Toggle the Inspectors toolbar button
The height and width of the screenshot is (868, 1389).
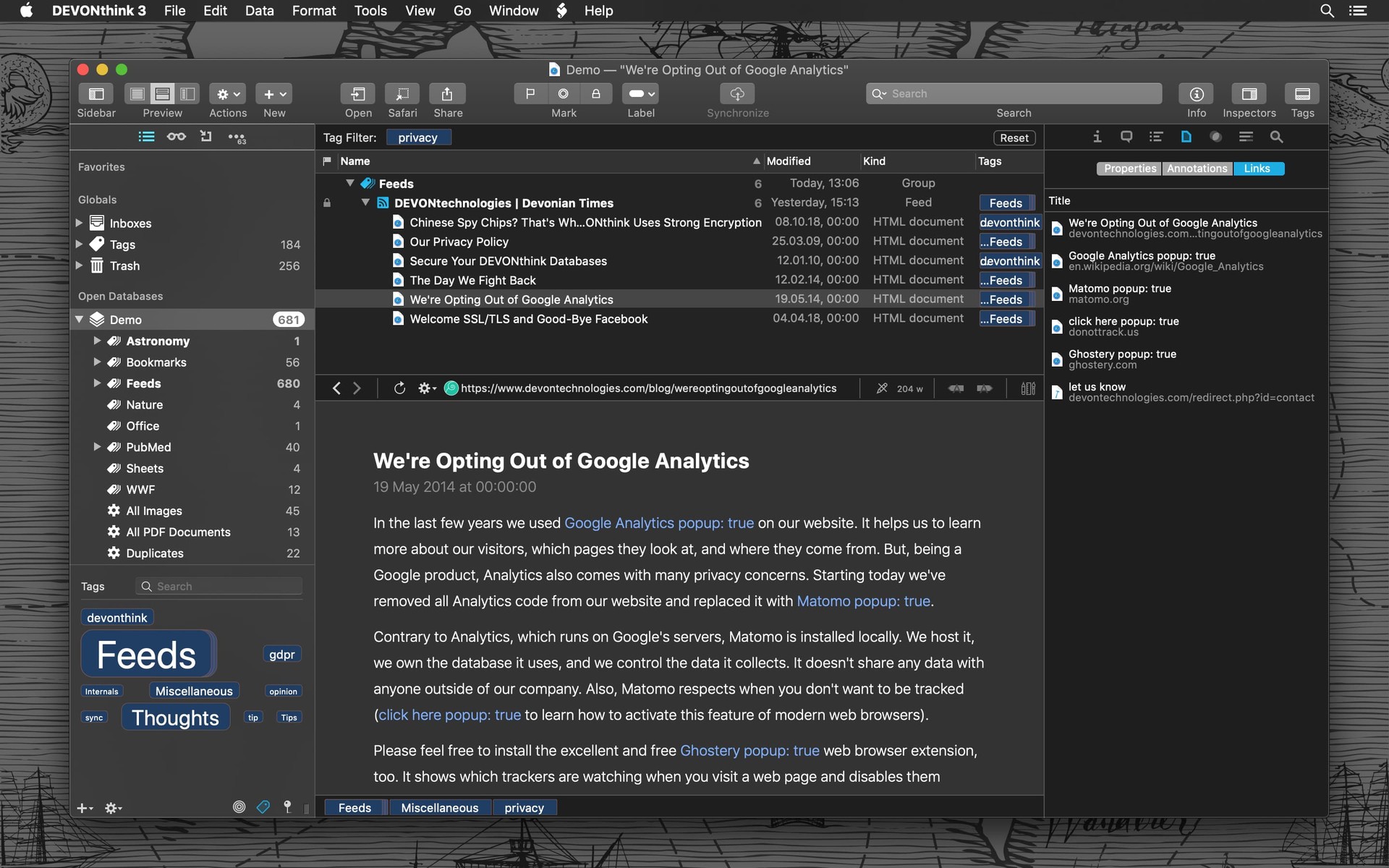[1249, 94]
